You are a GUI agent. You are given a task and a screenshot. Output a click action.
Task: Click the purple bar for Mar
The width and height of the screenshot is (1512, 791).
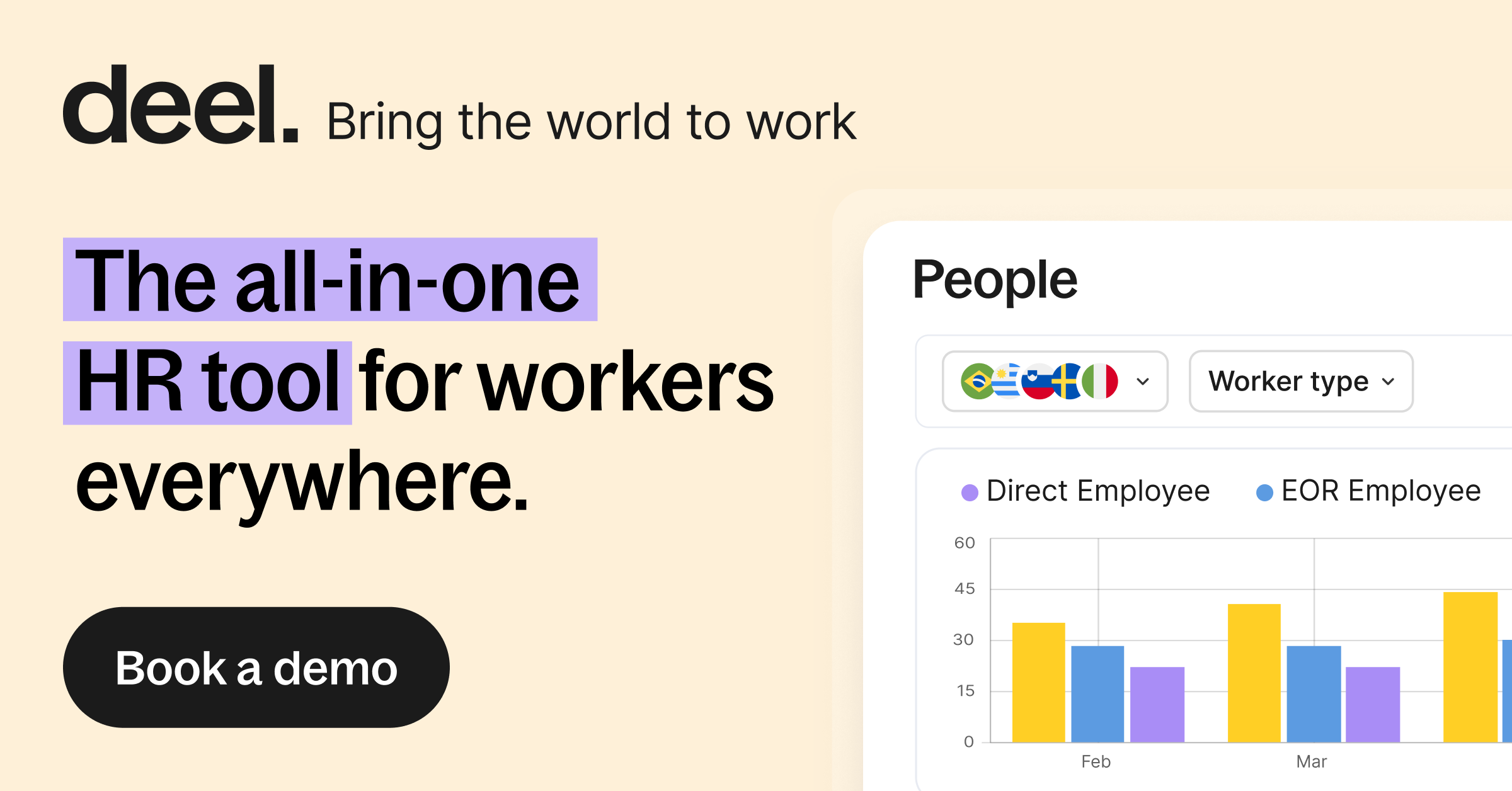1373,704
